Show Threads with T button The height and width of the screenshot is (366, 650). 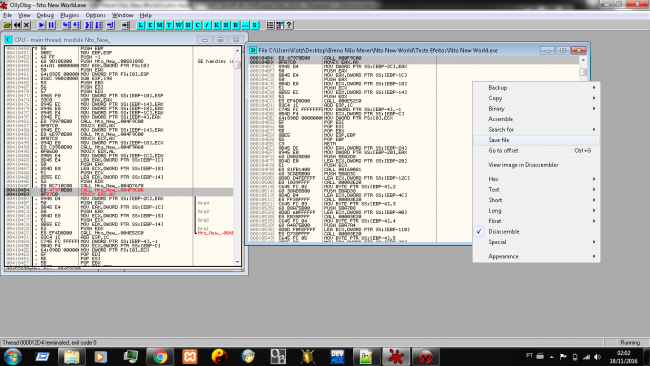pyautogui.click(x=169, y=25)
